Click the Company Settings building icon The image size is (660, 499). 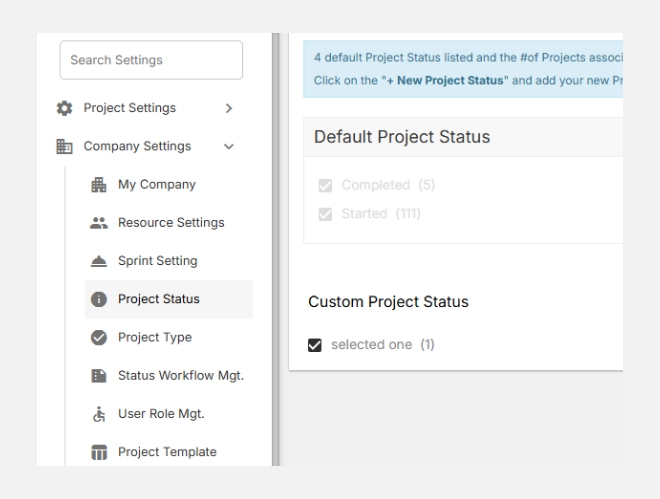61,147
